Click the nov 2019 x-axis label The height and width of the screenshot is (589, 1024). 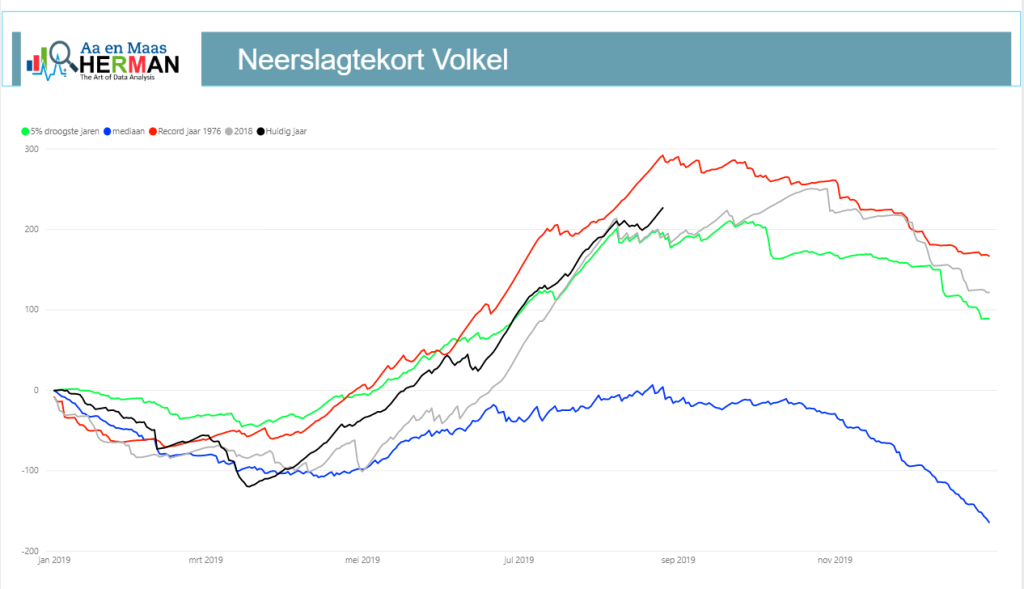click(835, 560)
